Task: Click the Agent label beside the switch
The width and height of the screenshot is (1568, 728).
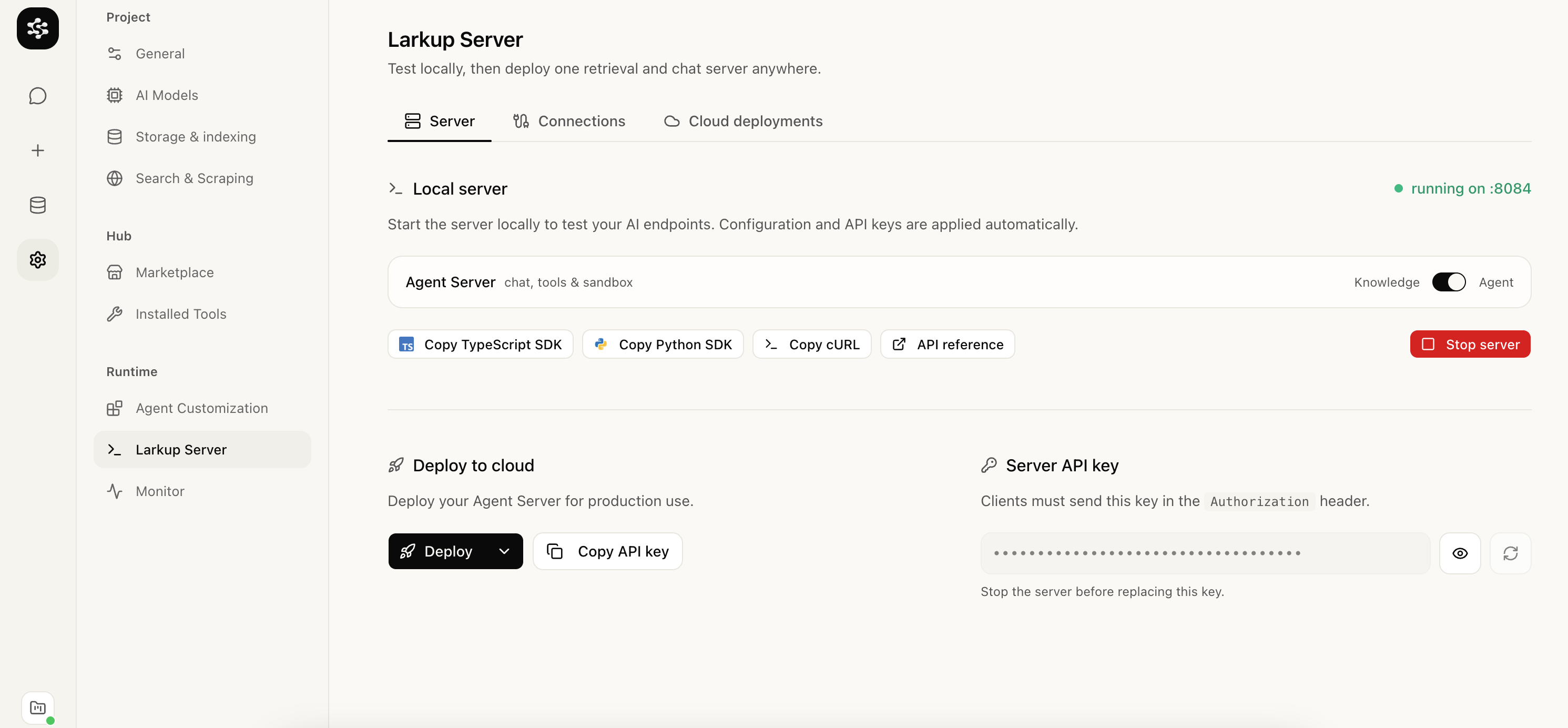Action: tap(1495, 282)
